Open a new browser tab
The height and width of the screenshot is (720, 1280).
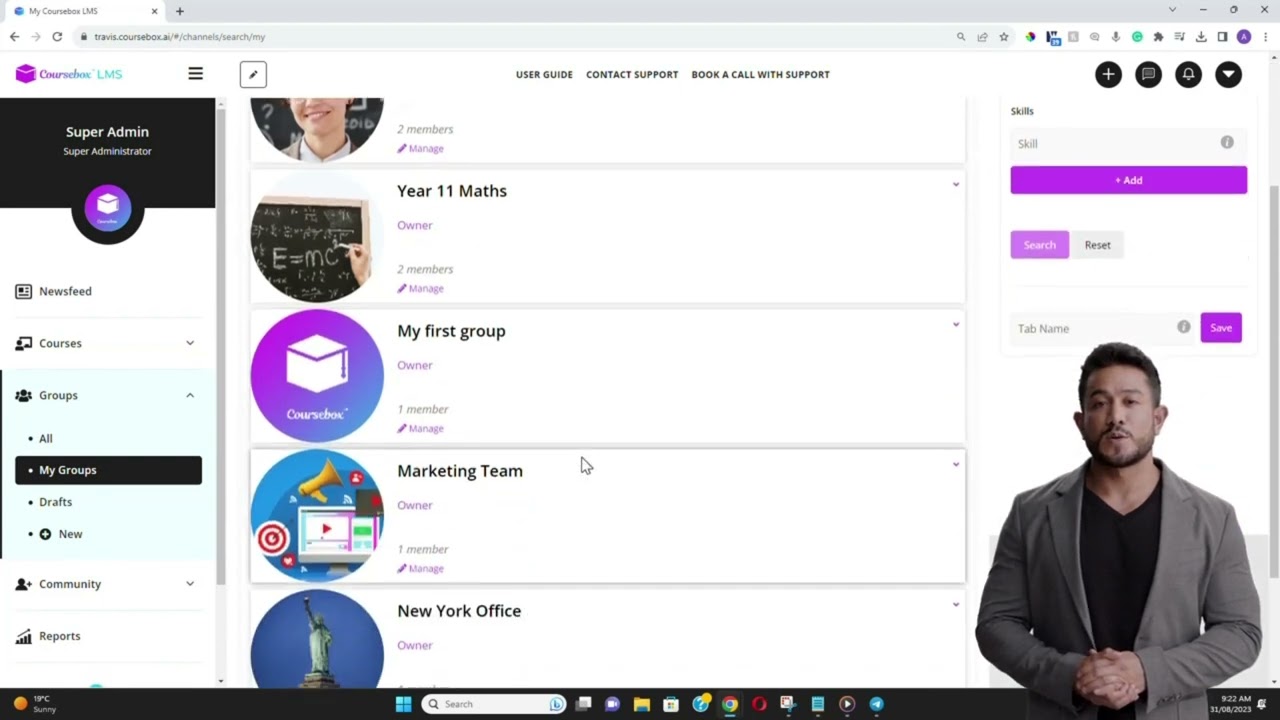180,11
